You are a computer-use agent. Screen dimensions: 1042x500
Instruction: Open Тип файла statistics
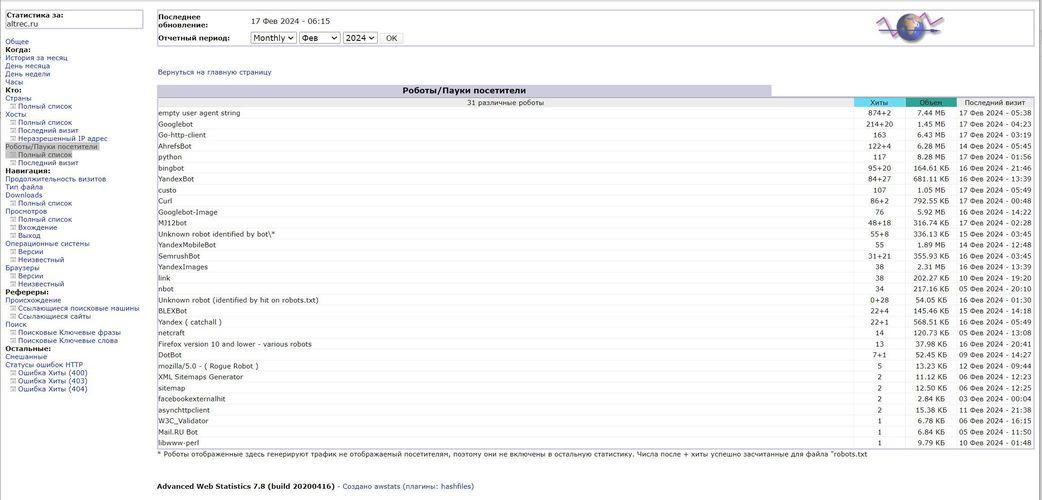click(x=24, y=187)
